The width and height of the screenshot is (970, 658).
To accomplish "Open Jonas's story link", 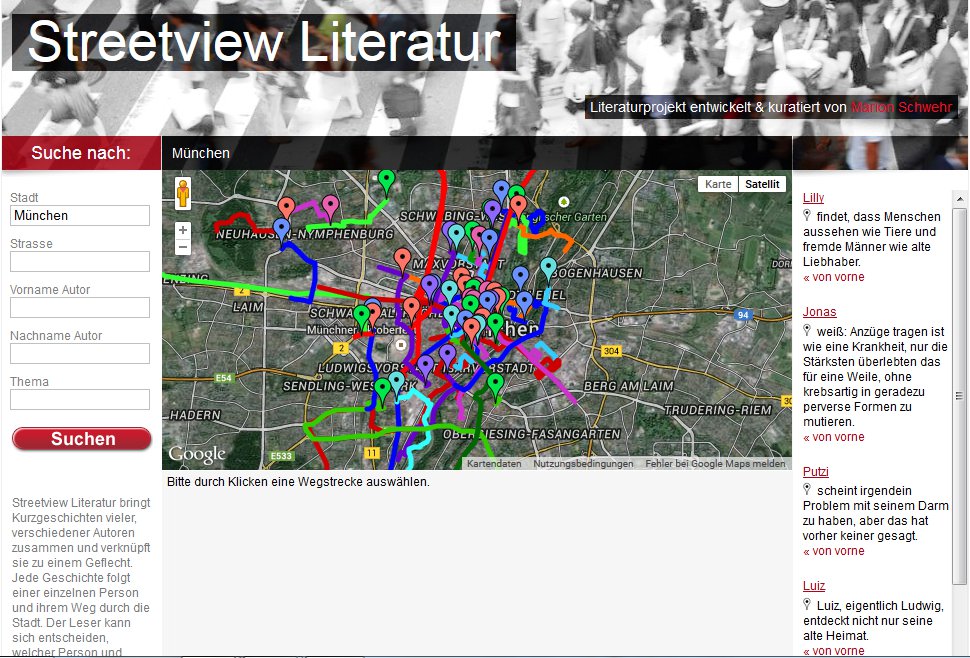I will point(820,312).
